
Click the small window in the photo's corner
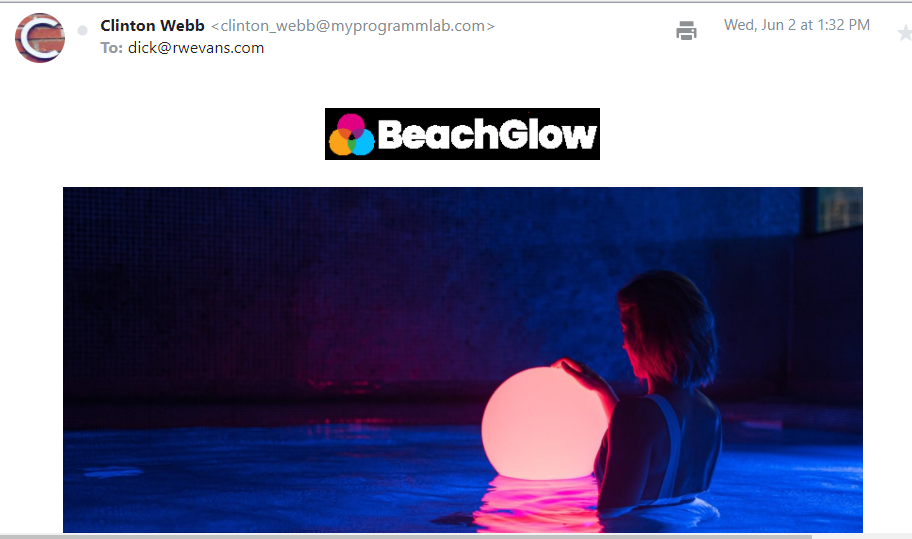pos(839,209)
